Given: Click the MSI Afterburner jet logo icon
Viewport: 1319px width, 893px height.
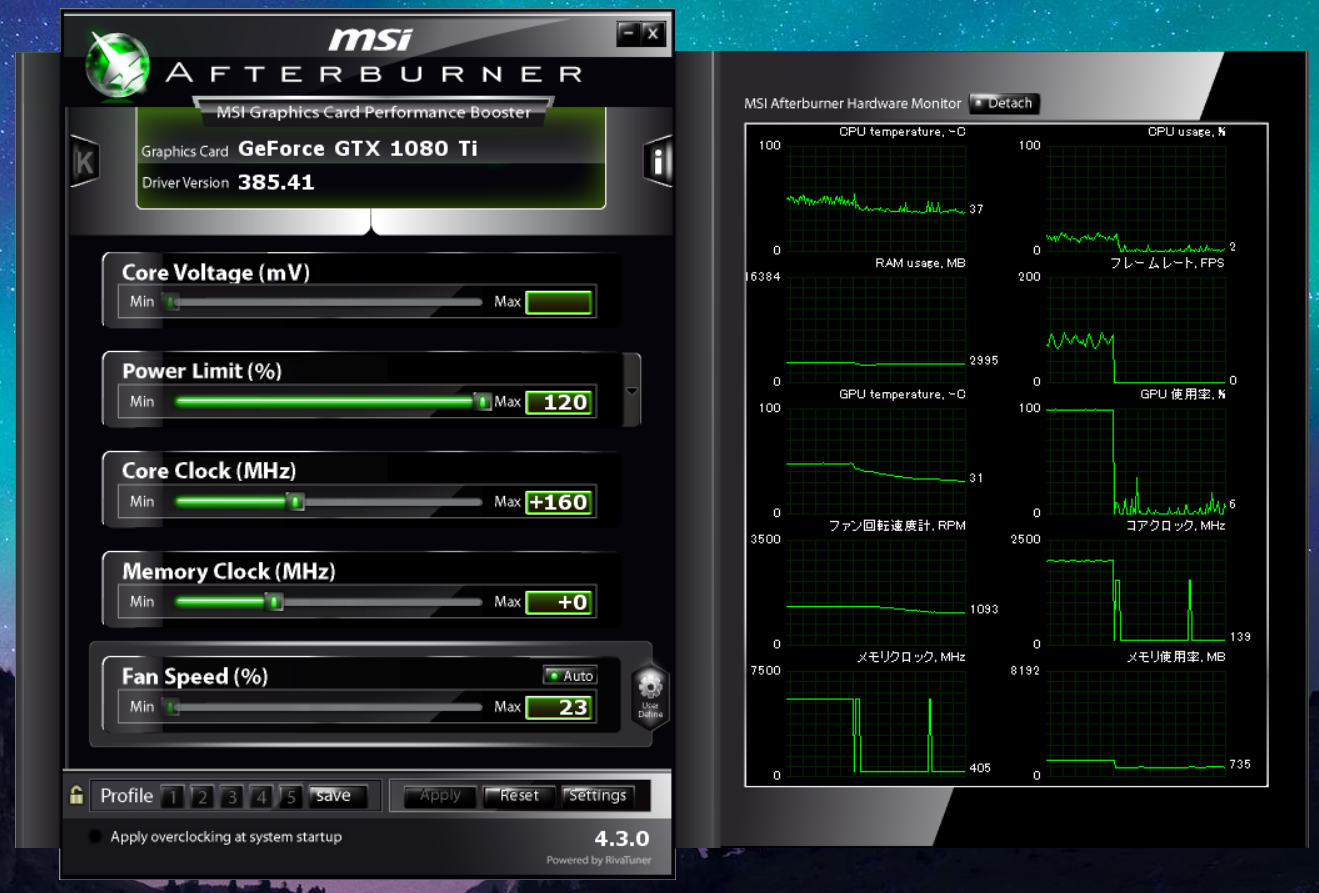Looking at the screenshot, I should tap(118, 66).
